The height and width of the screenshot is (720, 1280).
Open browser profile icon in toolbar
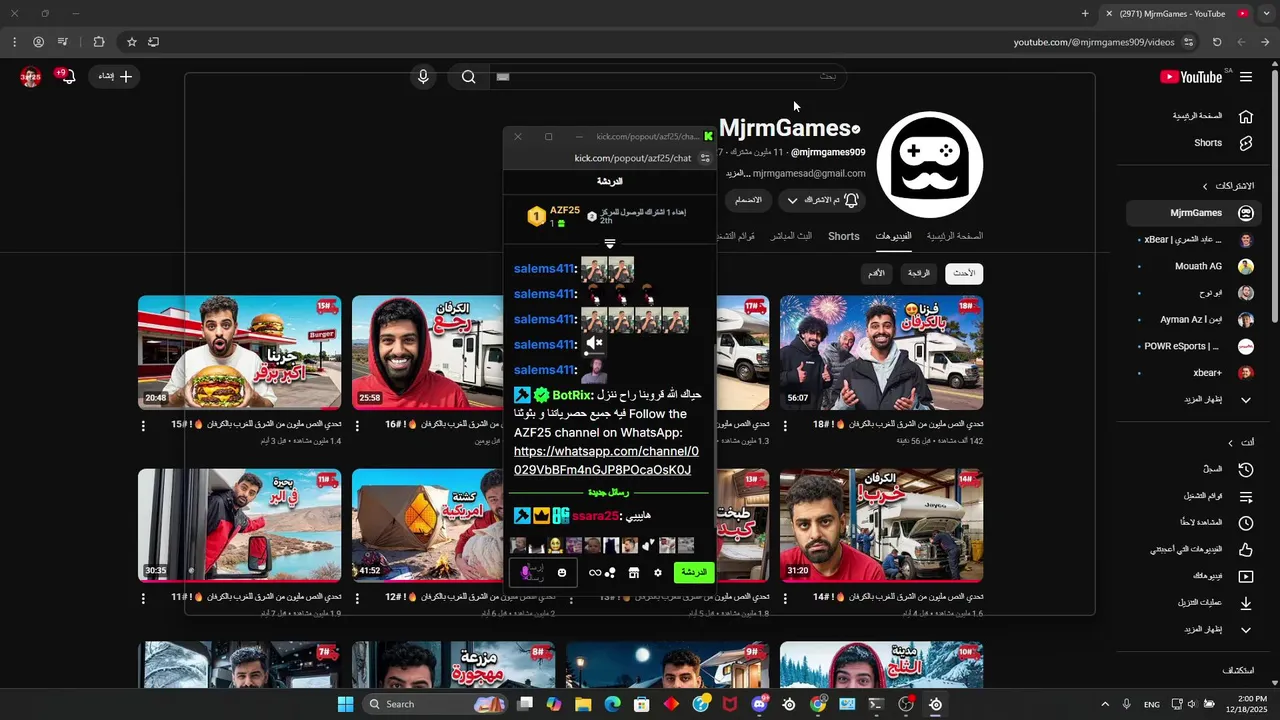click(38, 42)
